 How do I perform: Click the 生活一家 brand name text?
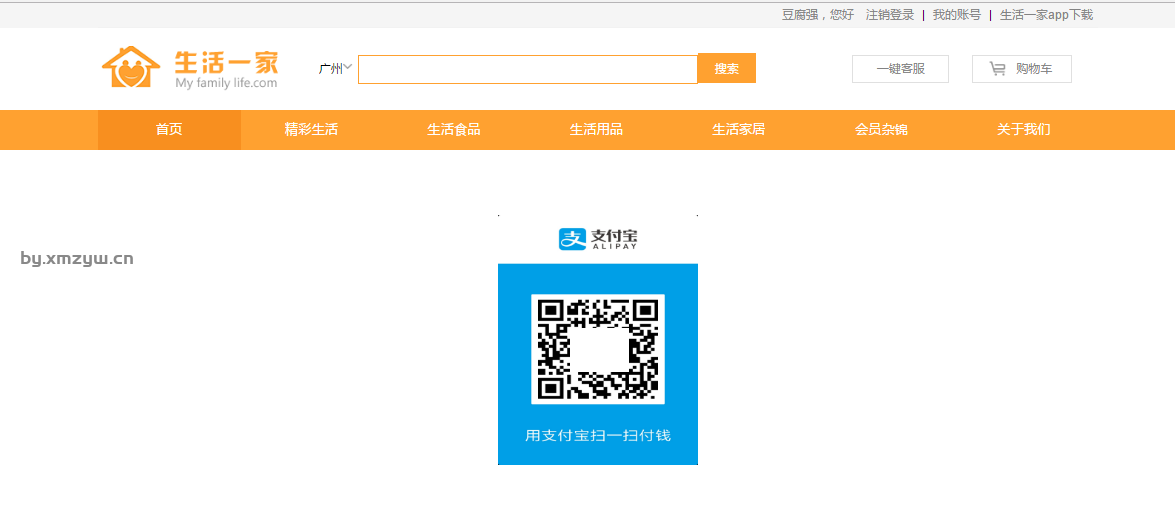226,61
